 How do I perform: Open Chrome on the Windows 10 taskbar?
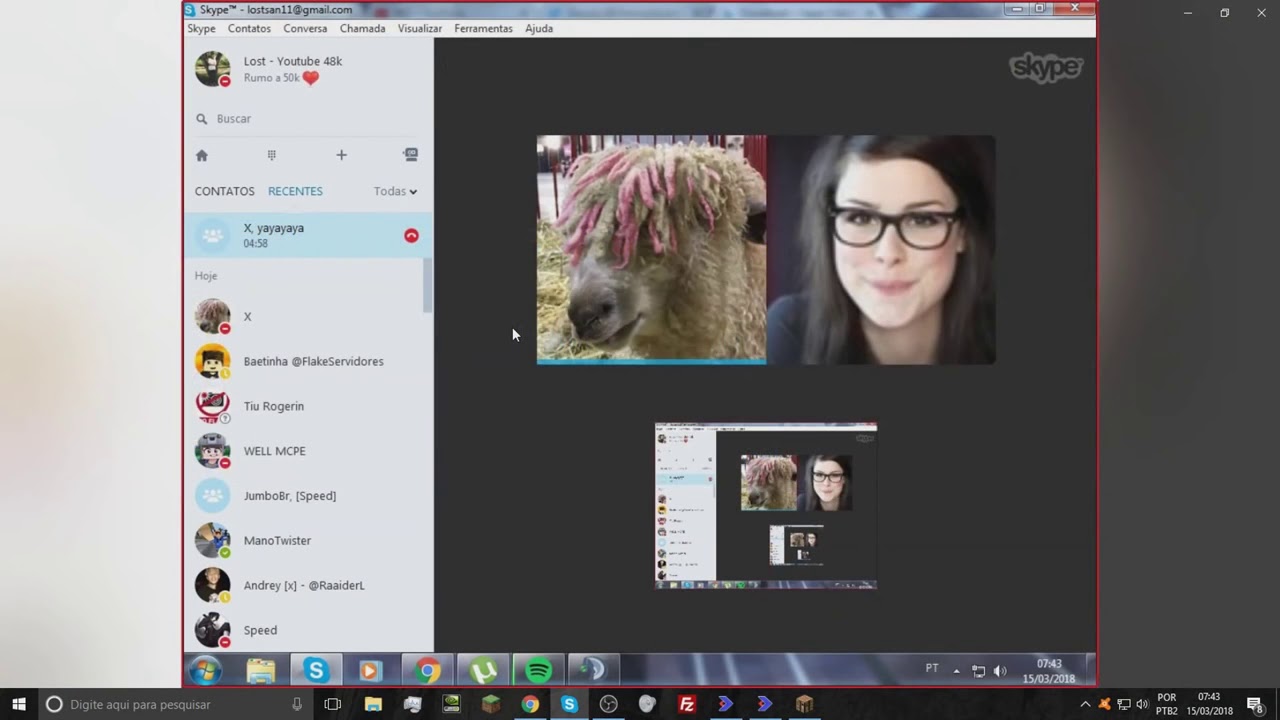[x=530, y=704]
